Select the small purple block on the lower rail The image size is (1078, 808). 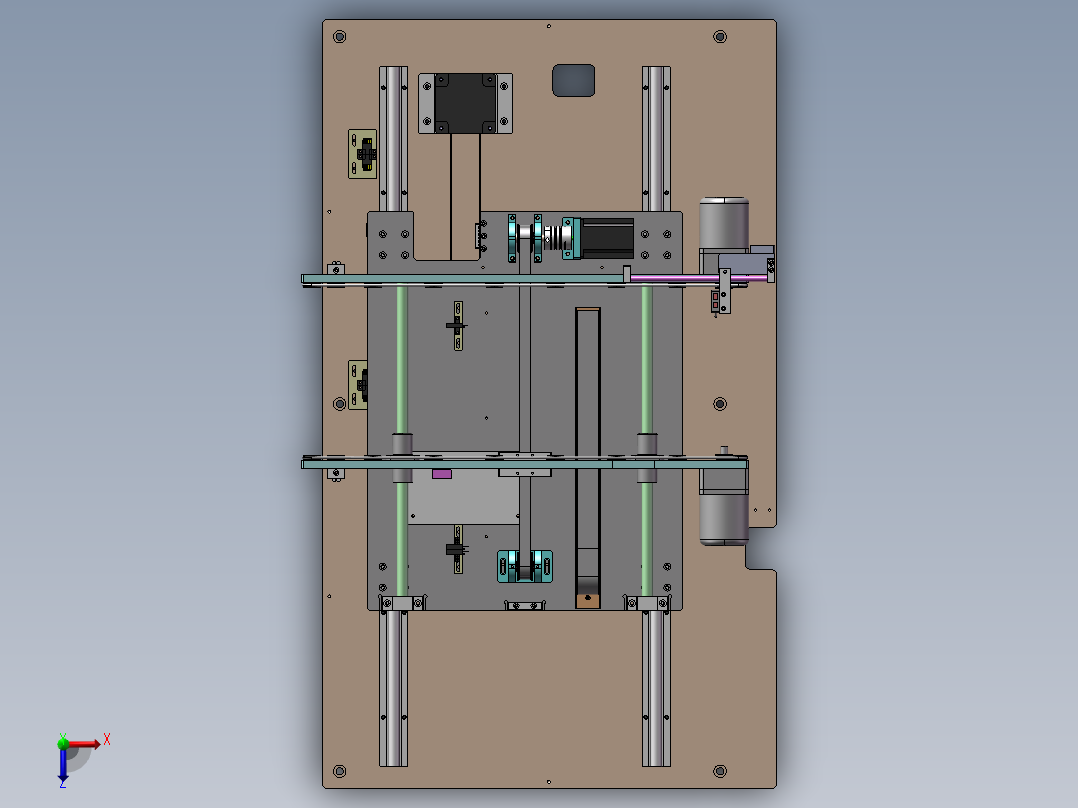(441, 473)
